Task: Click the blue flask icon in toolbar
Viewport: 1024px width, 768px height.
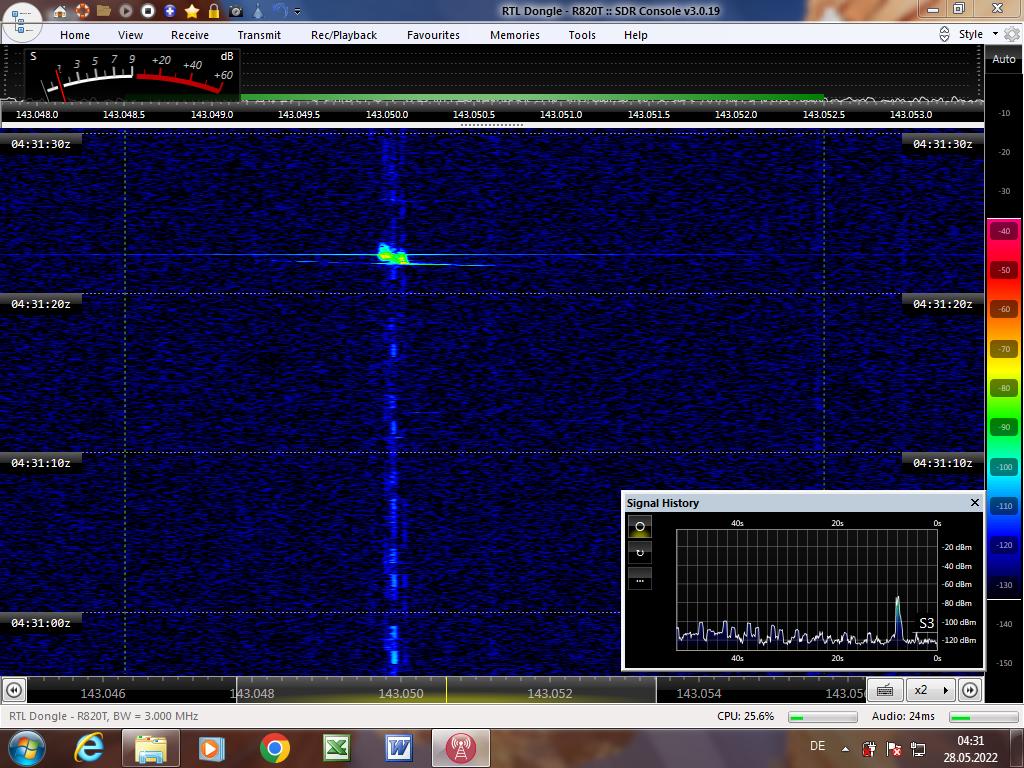Action: 258,10
